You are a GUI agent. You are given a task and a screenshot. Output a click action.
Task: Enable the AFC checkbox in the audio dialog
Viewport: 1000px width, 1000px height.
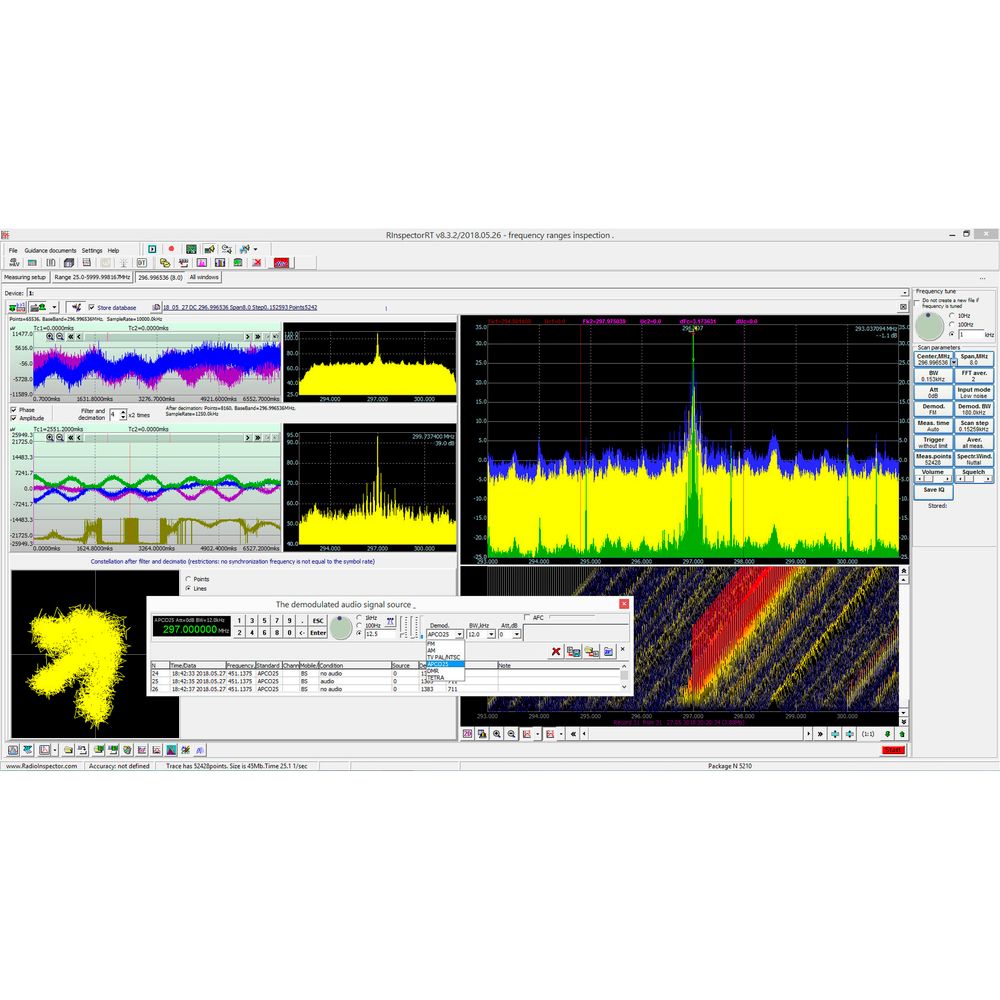pos(527,617)
